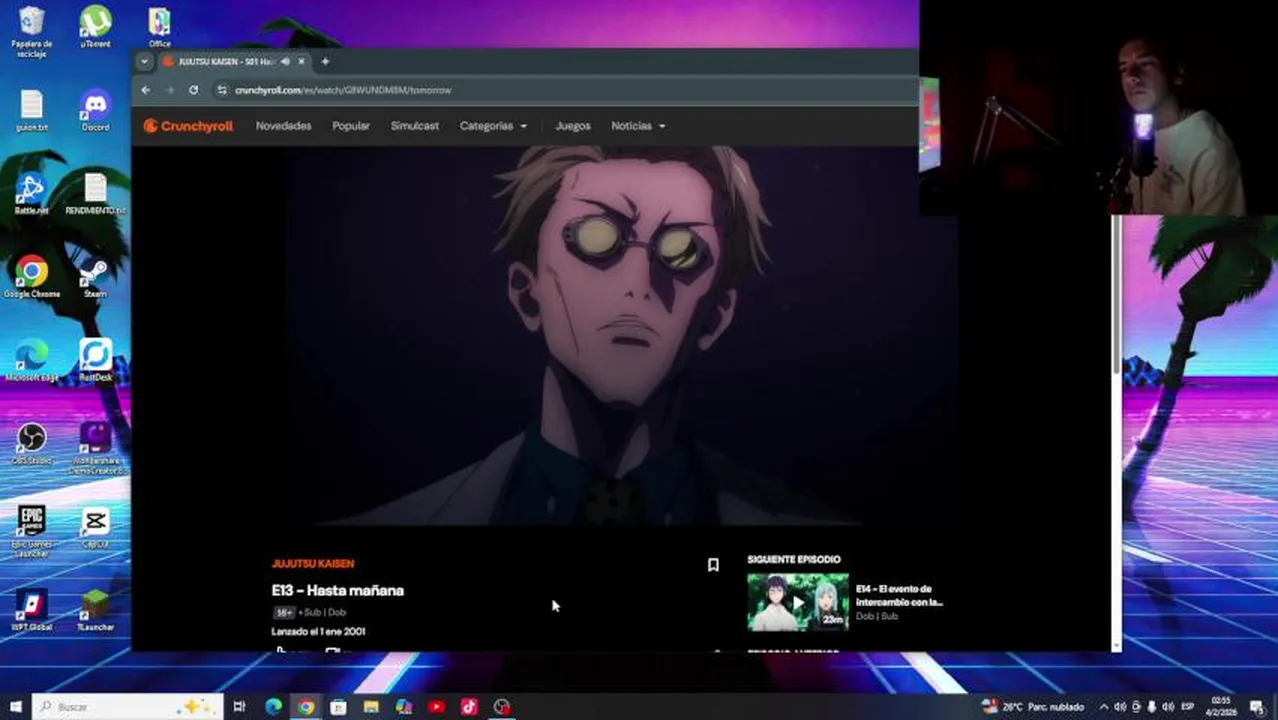Show hidden system tray icons
This screenshot has width=1278, height=720.
[x=1104, y=707]
